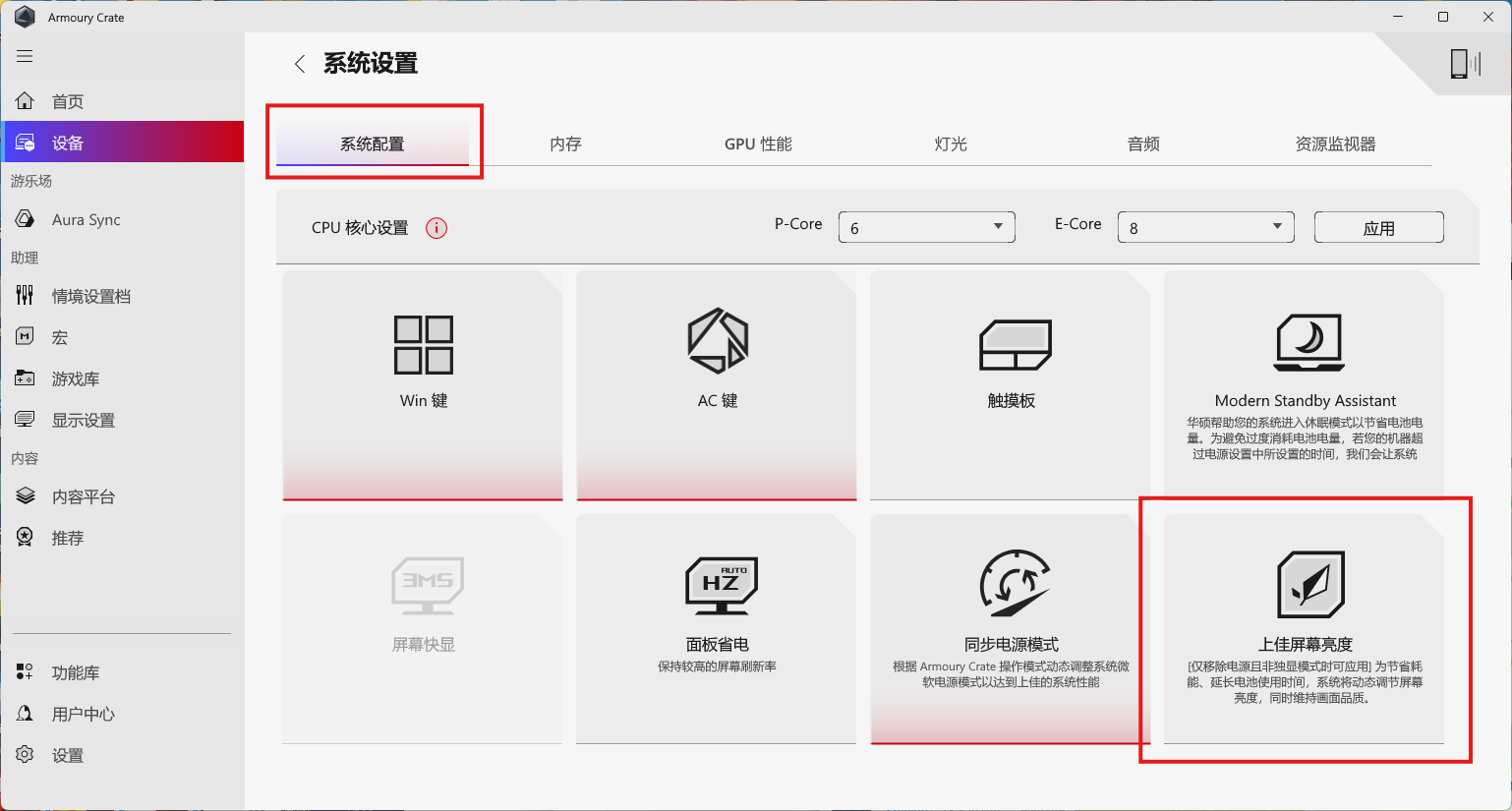
Task: Toggle the AC 键 tile
Action: [717, 385]
